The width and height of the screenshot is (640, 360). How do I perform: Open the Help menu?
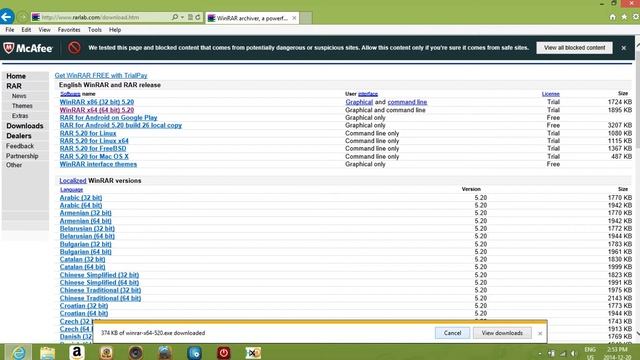coord(115,30)
